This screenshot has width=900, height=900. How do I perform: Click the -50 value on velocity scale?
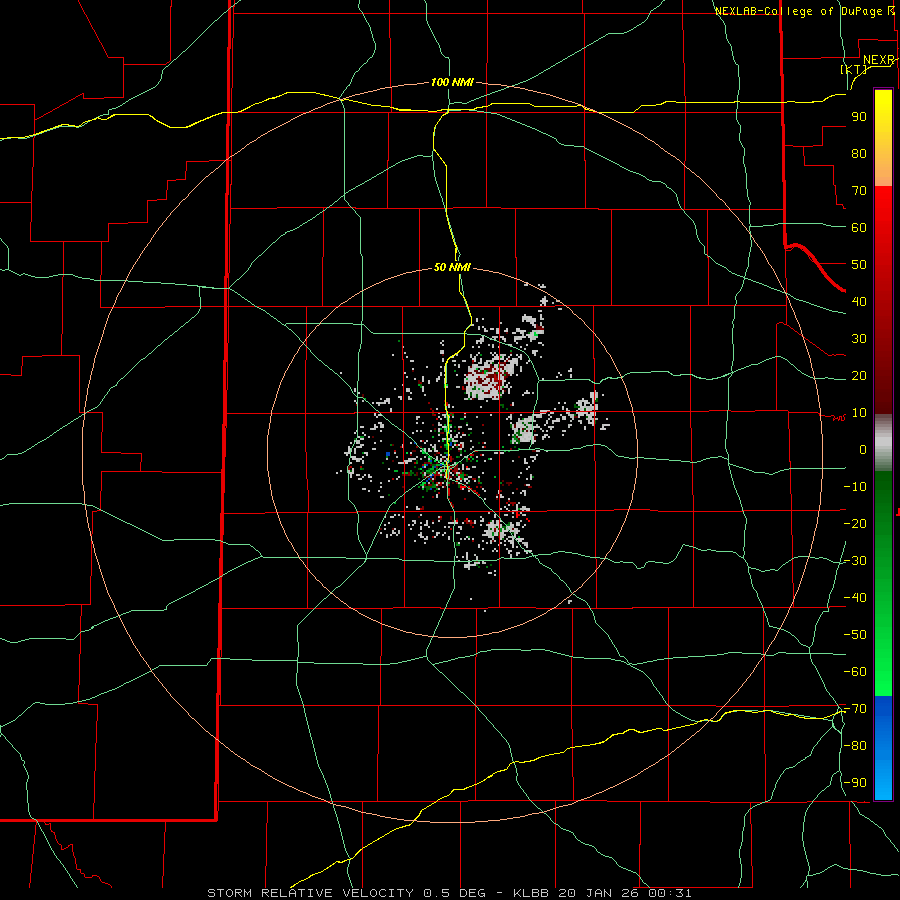855,635
